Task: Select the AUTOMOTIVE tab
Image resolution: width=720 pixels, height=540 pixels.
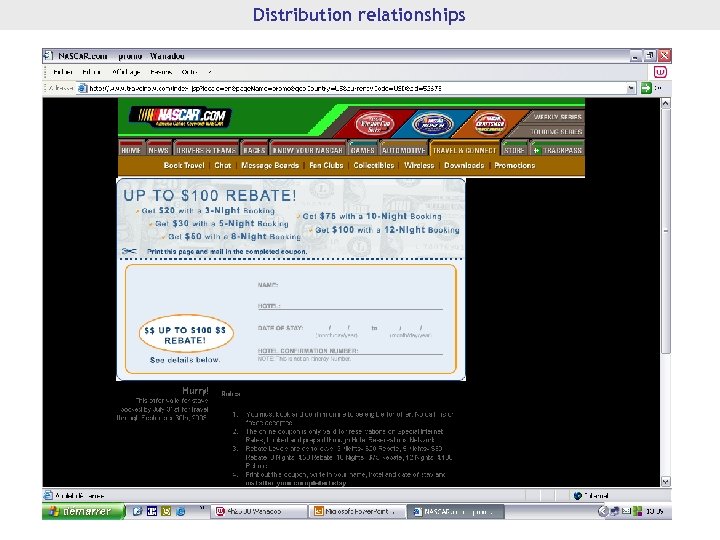Action: pyautogui.click(x=404, y=150)
